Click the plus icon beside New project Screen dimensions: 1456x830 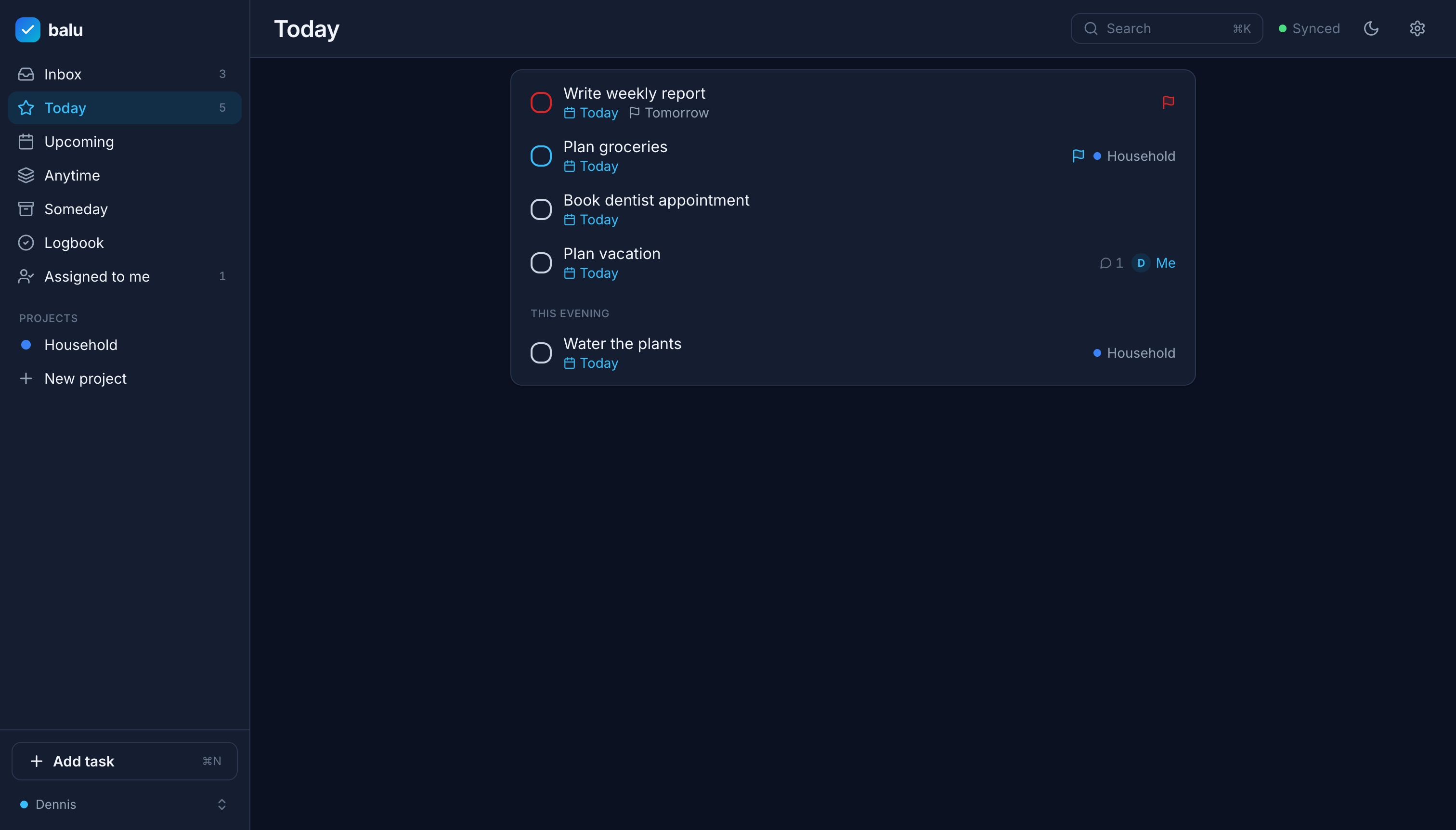(26, 378)
